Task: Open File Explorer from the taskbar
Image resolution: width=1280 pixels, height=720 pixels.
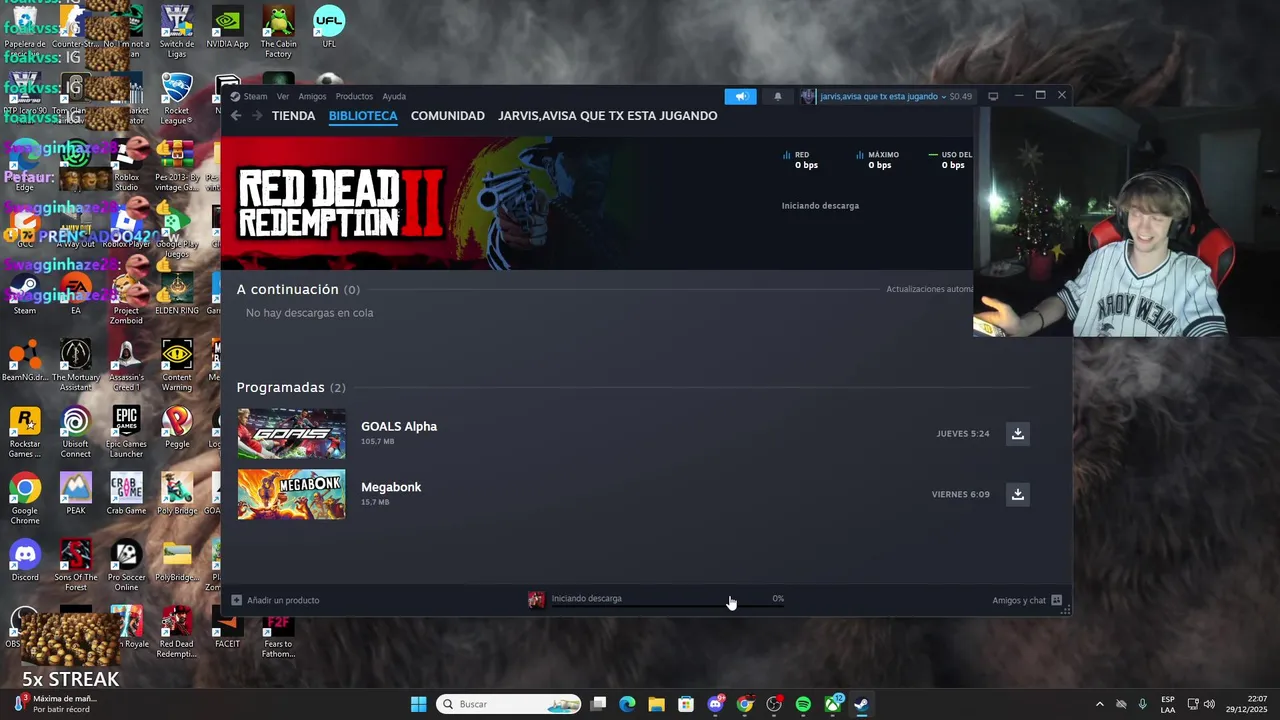Action: [x=656, y=704]
